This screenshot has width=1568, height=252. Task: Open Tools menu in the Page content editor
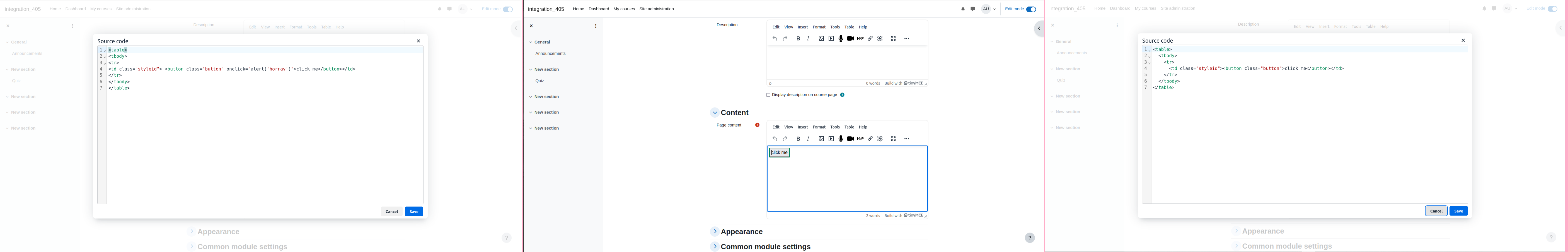pyautogui.click(x=835, y=127)
